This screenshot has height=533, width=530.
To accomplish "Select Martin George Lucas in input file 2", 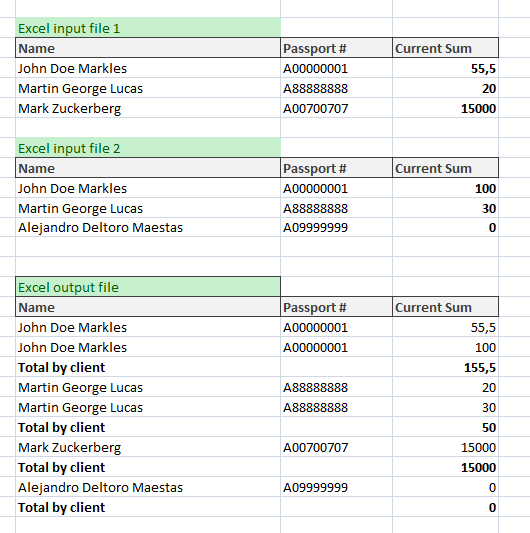I will point(148,208).
